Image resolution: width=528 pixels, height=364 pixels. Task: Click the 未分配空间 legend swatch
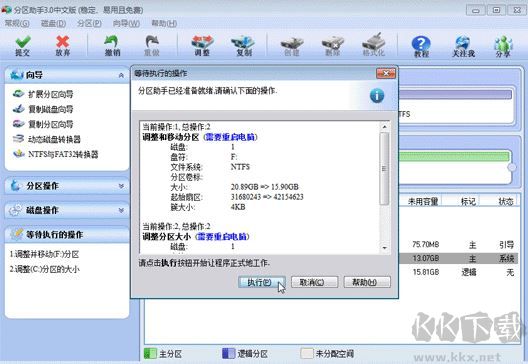click(x=306, y=354)
